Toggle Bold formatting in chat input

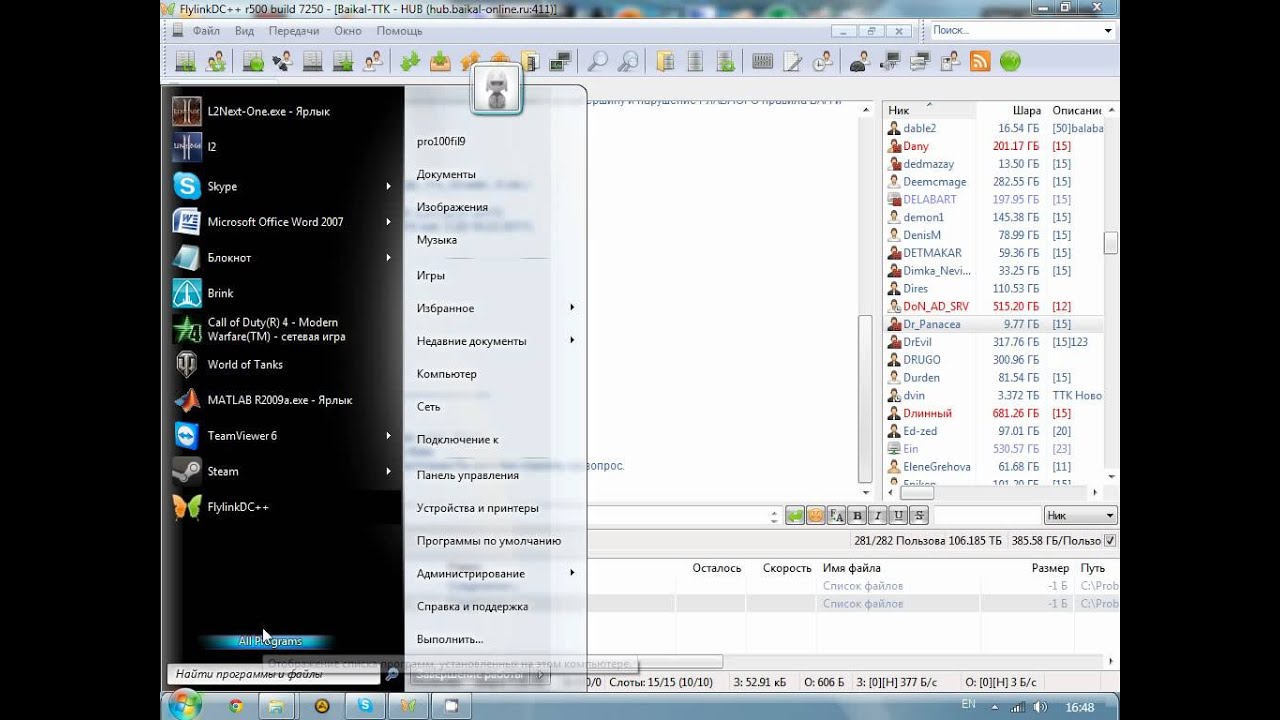[857, 515]
